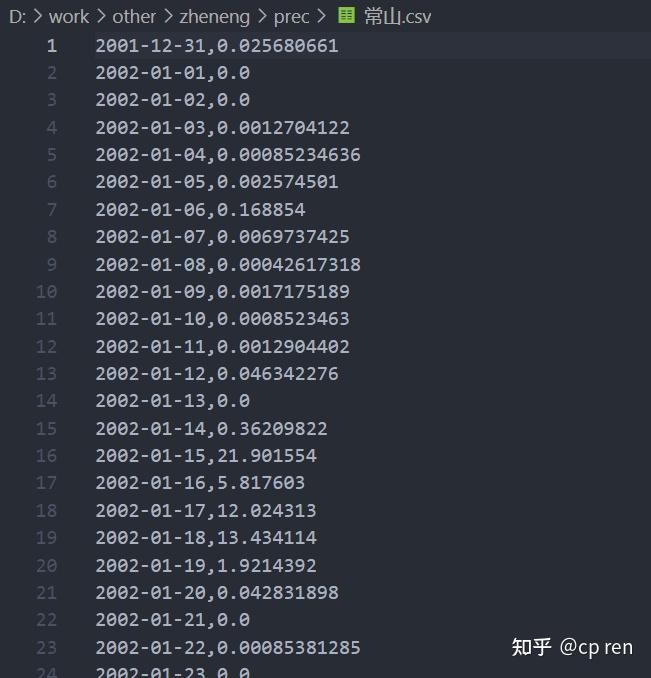The image size is (651, 678).
Task: Click line number 23 in the gutter
Action: coord(46,648)
